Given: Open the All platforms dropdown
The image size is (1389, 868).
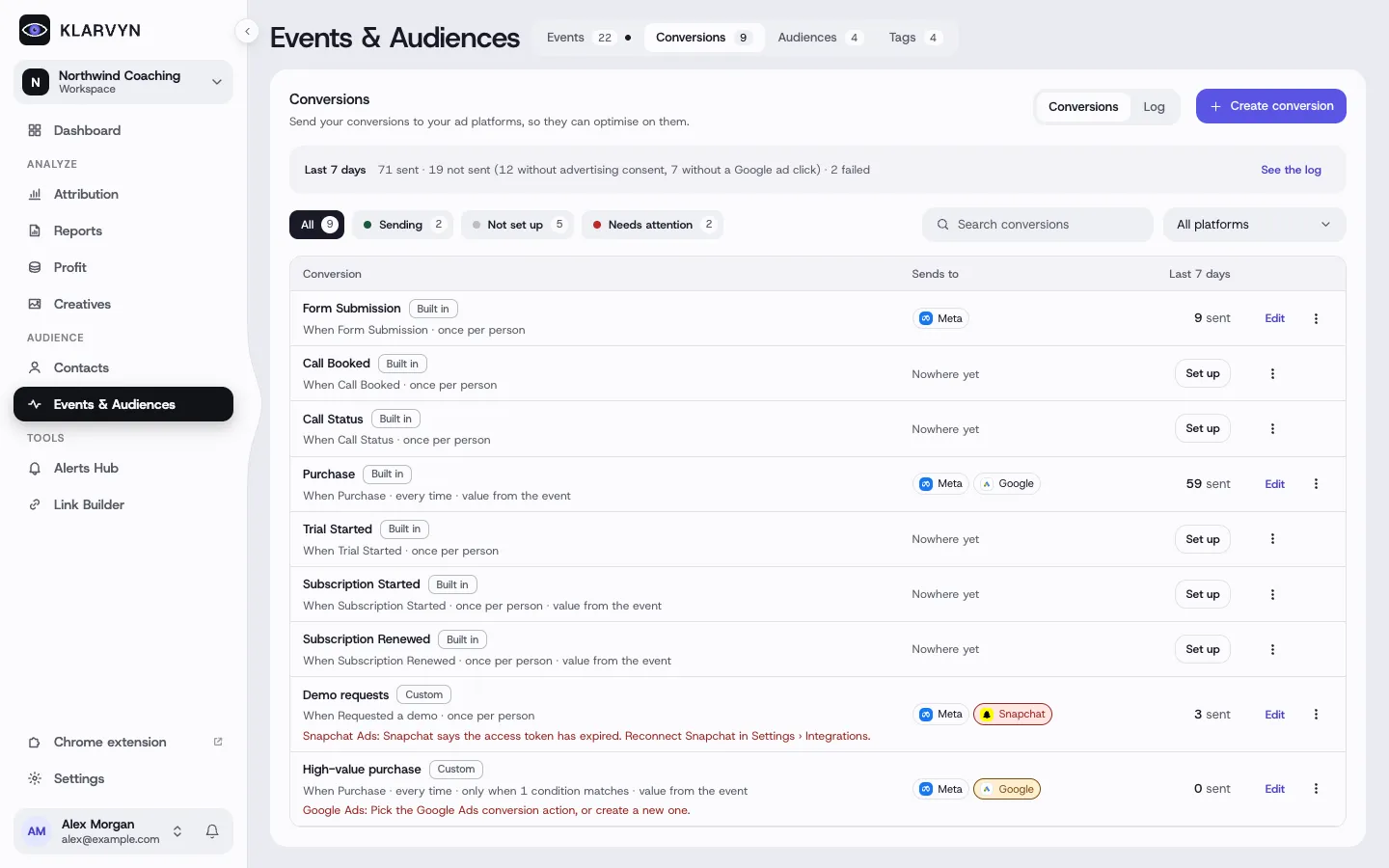Looking at the screenshot, I should point(1254,225).
